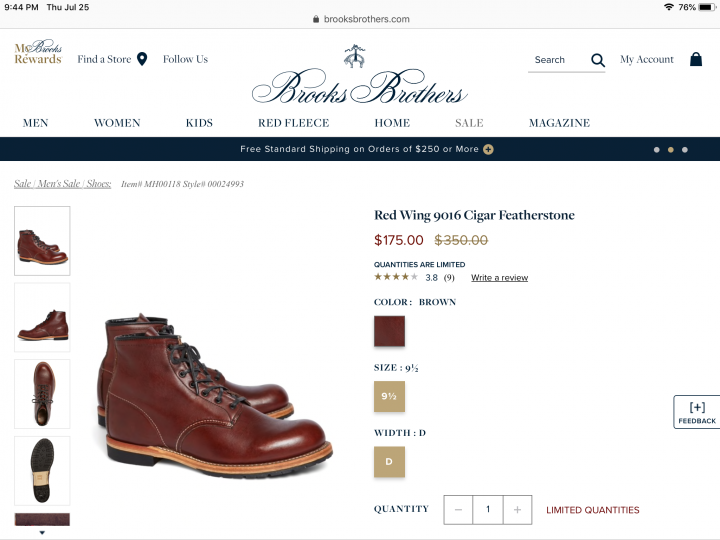
Task: Open the RED FLEECE menu
Action: [293, 123]
